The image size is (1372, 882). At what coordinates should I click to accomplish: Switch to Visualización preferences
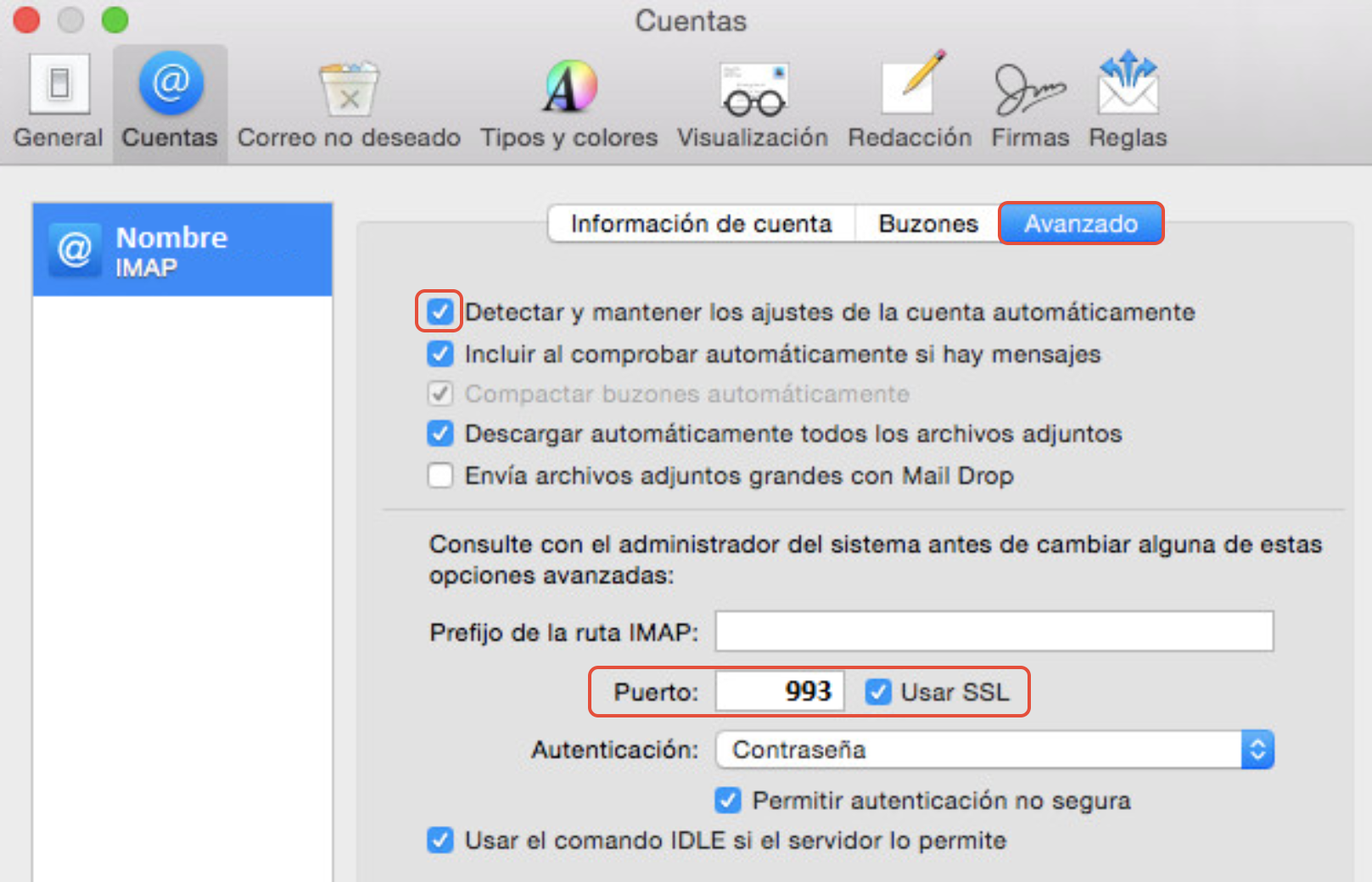click(x=753, y=100)
